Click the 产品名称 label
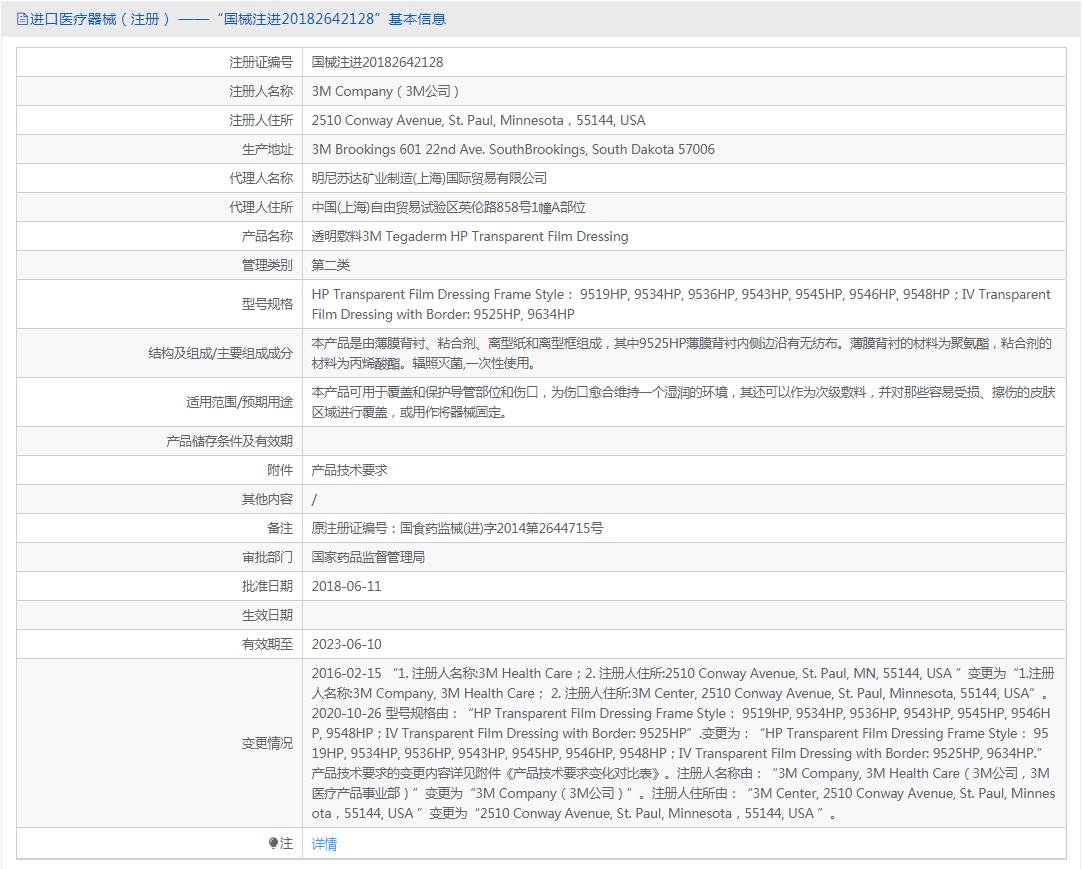The image size is (1082, 869). point(267,236)
